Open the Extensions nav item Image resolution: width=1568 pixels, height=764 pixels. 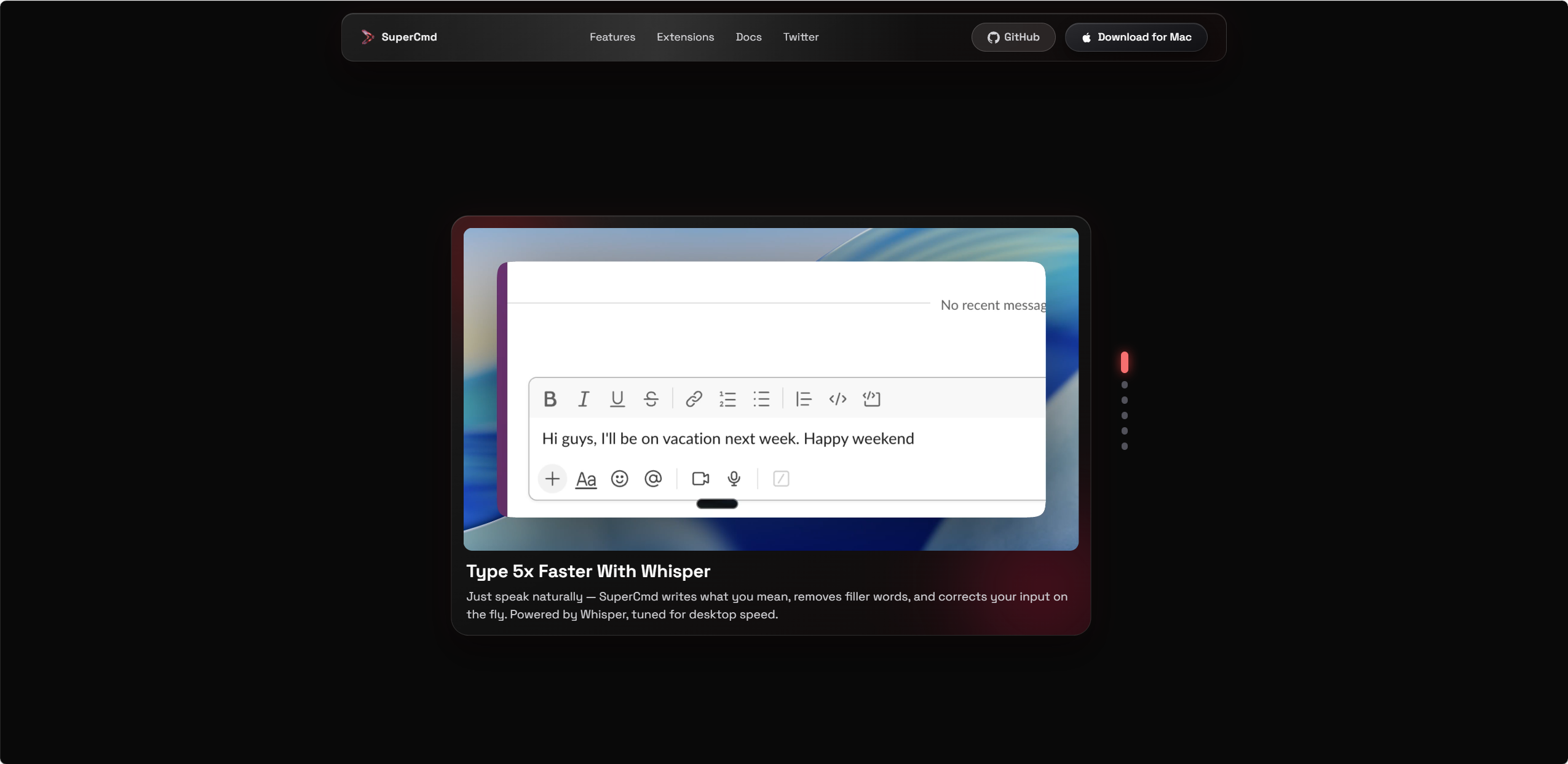click(x=685, y=37)
